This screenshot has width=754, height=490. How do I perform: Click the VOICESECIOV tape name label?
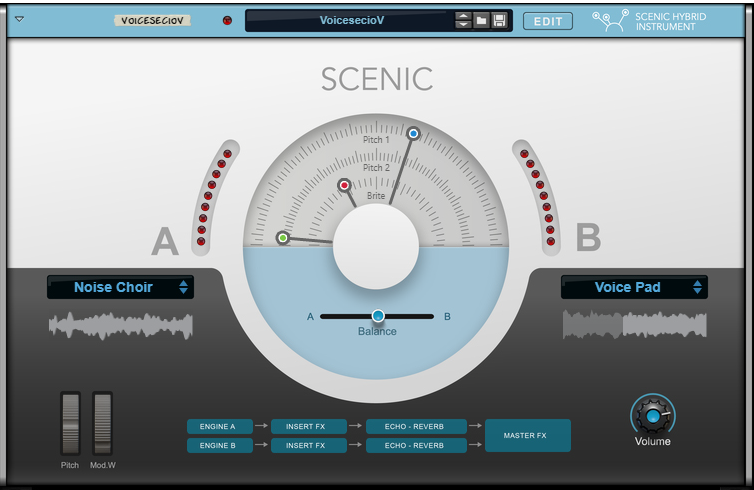pos(152,21)
